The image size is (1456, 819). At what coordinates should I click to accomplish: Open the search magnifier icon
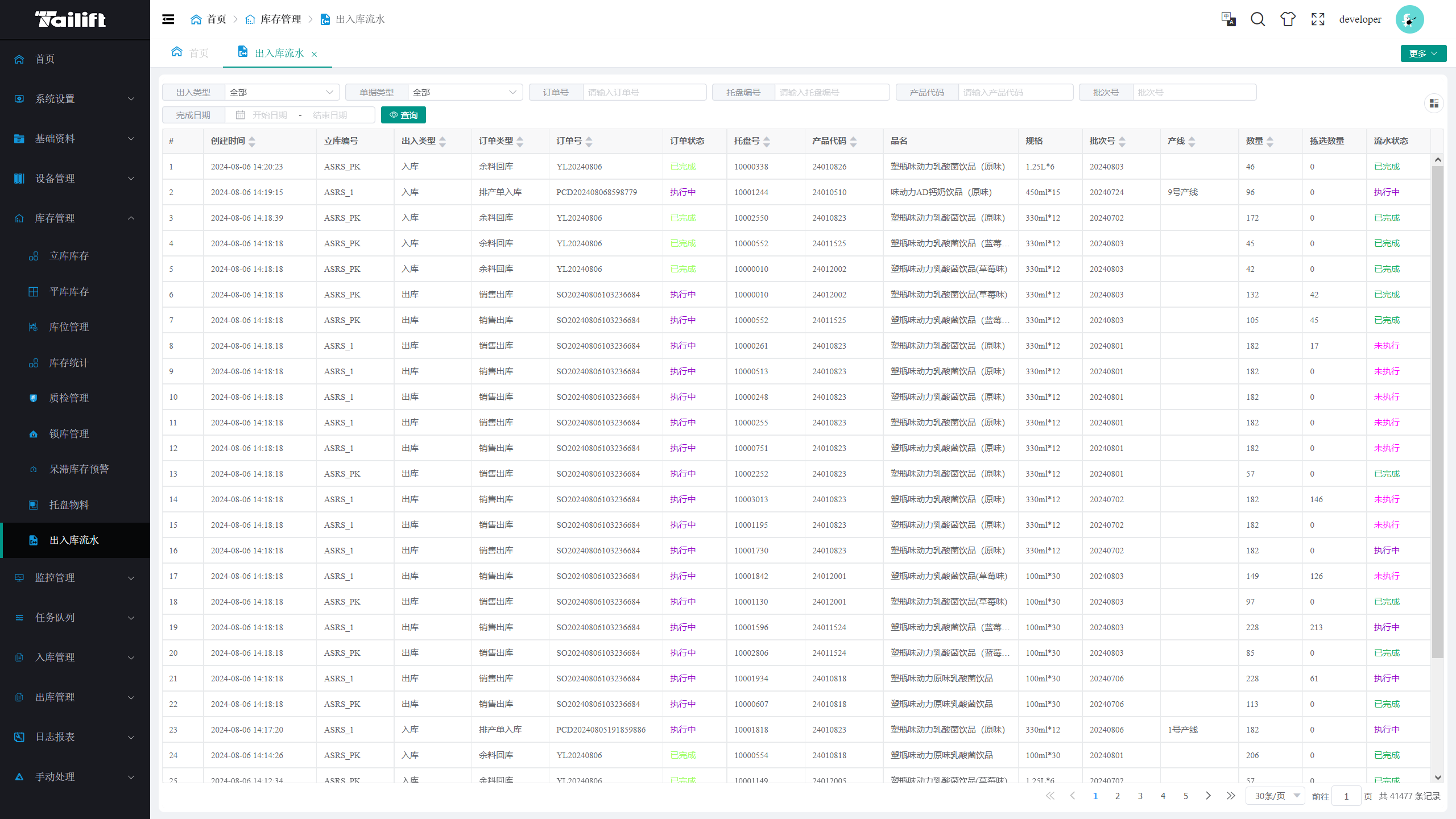1258,19
